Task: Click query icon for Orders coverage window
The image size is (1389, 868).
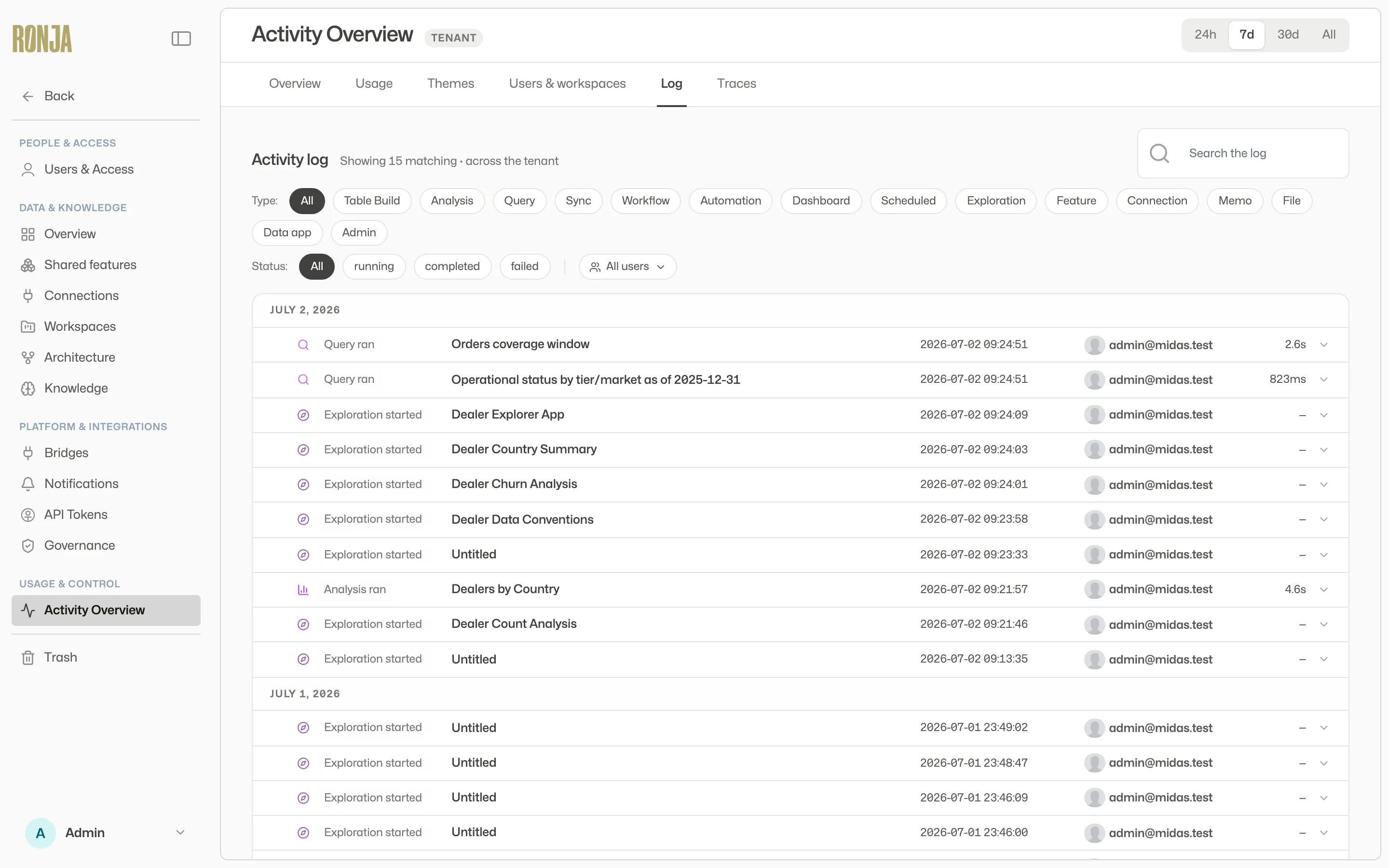Action: [x=303, y=344]
